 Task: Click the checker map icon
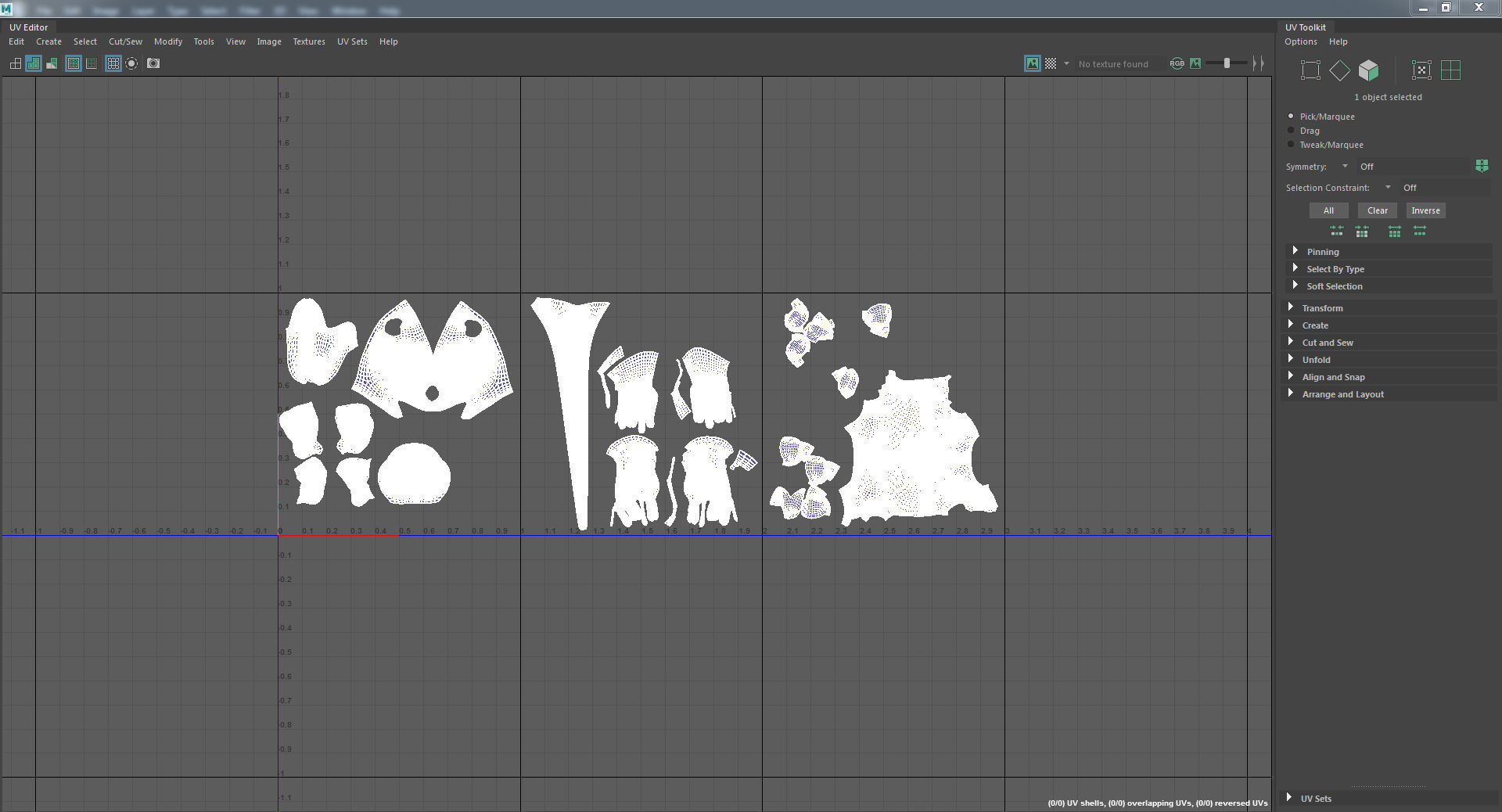click(x=1051, y=63)
